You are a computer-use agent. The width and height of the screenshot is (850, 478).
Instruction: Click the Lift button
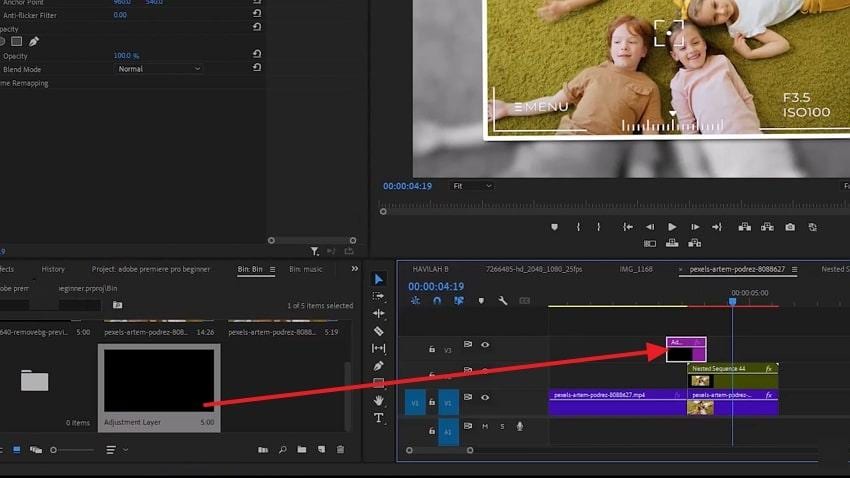[745, 227]
